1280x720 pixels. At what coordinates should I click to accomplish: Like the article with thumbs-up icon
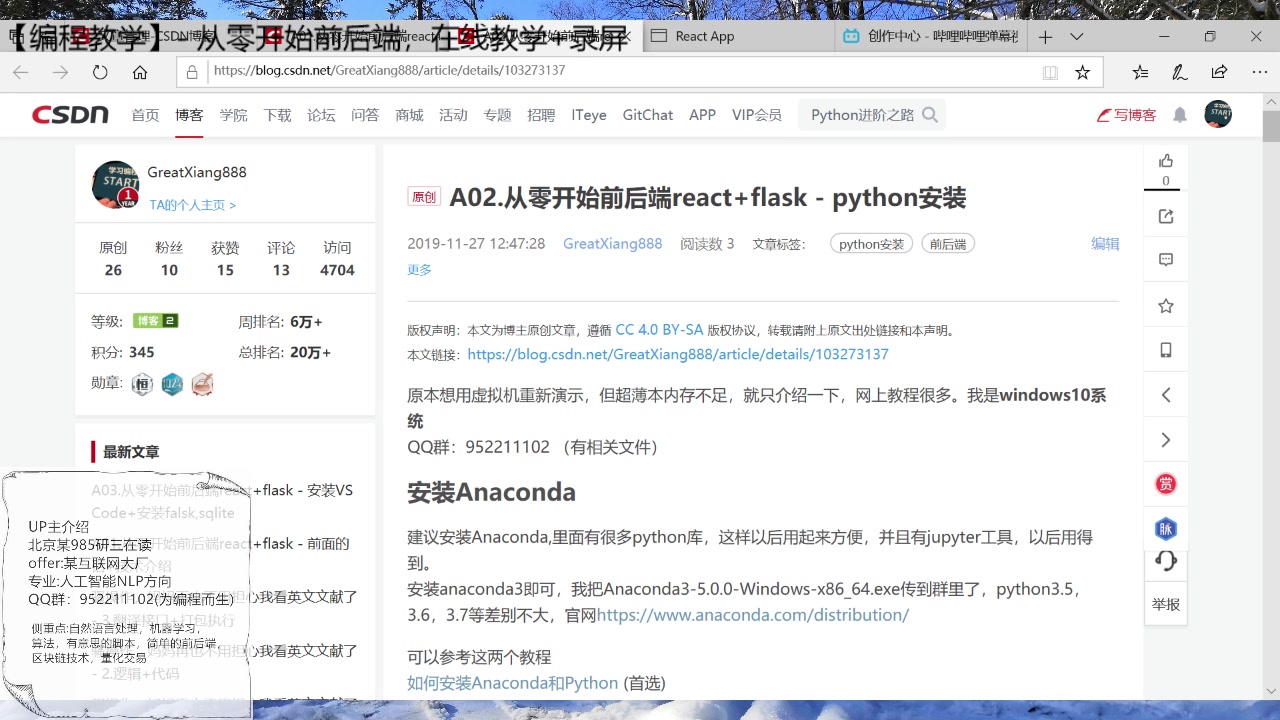click(x=1166, y=161)
